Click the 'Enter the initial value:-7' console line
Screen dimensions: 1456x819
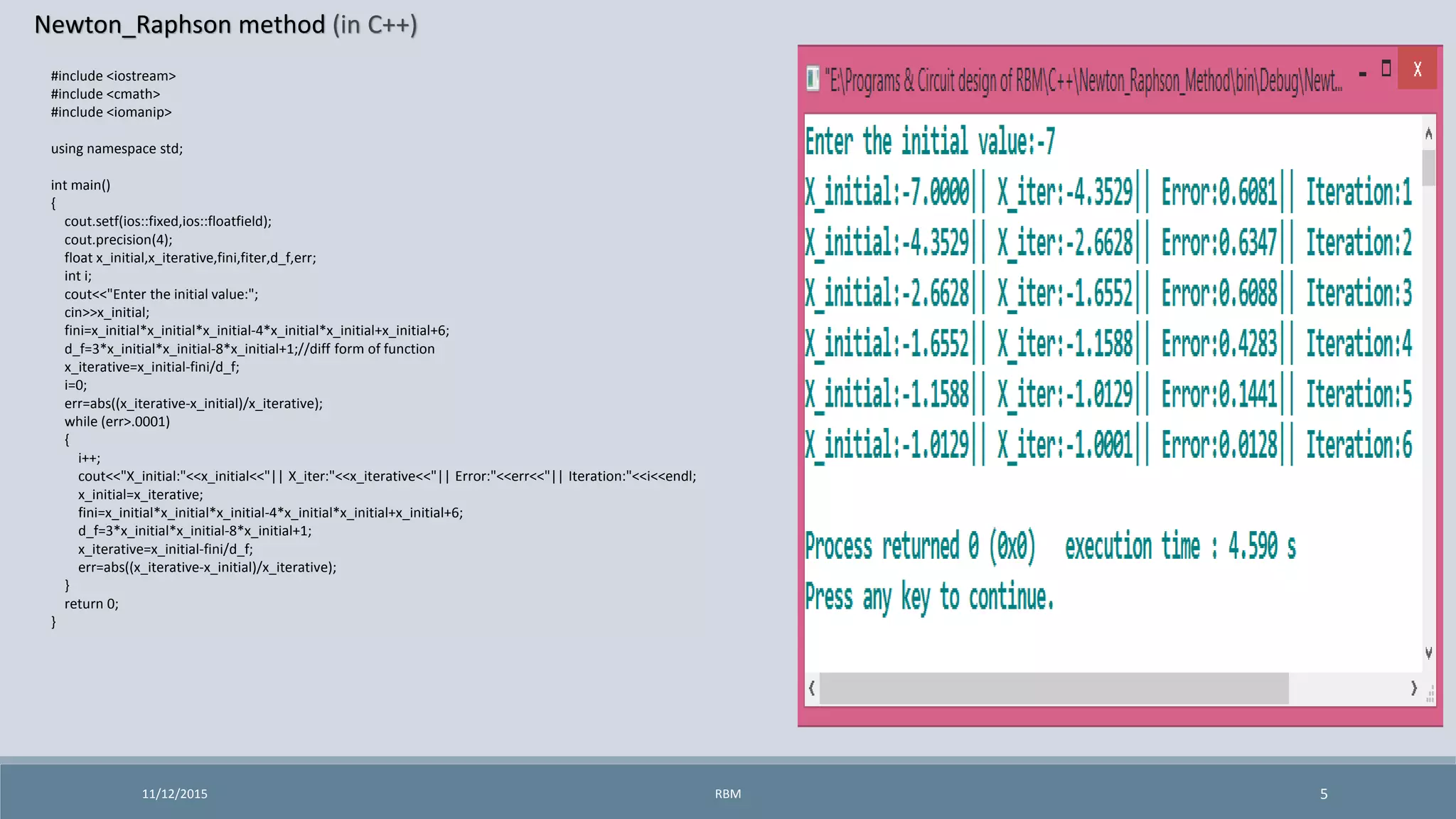pos(930,141)
